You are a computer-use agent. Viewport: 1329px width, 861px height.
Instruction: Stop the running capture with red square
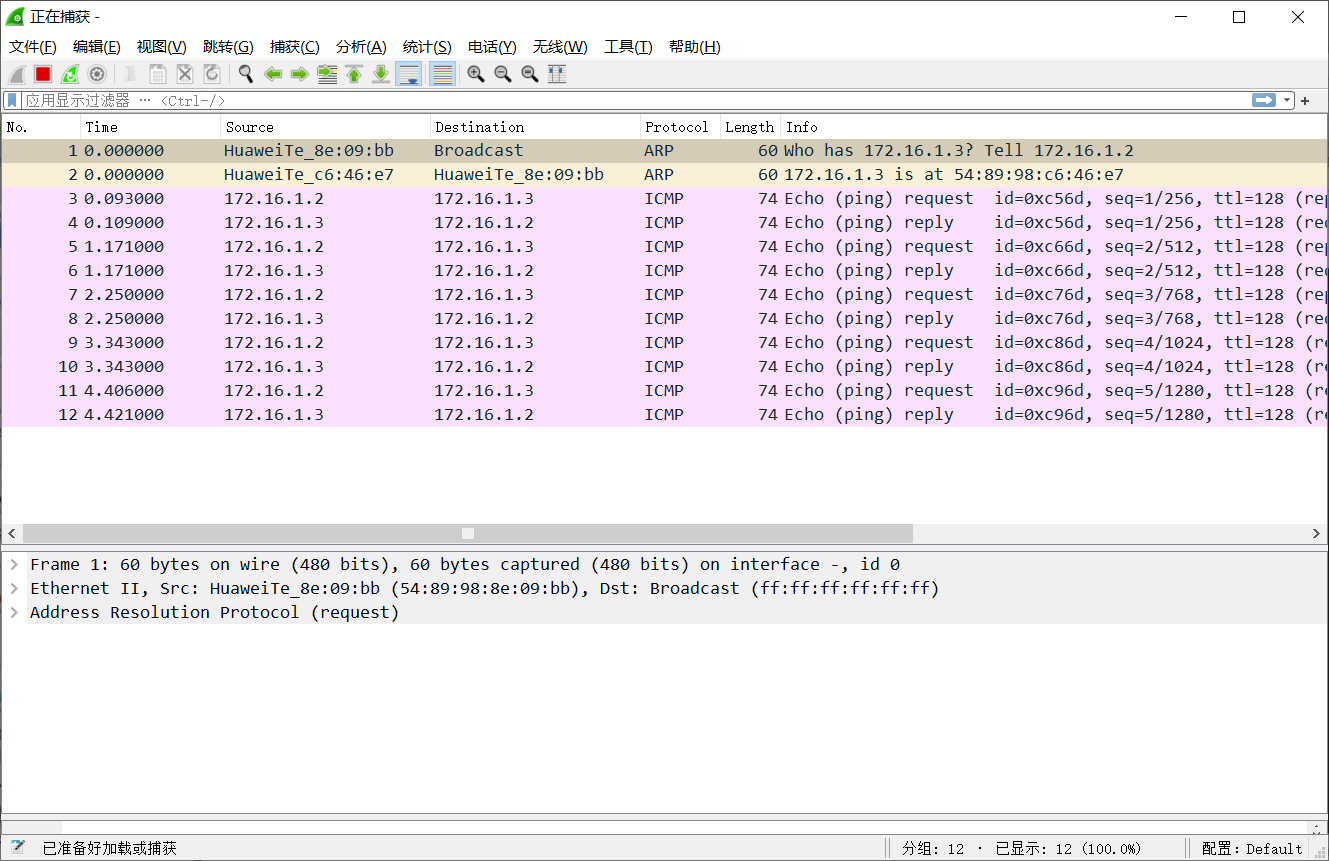[43, 74]
